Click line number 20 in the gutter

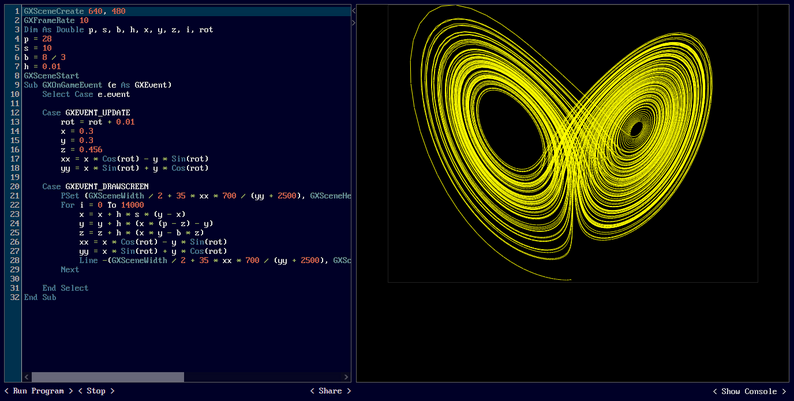point(15,186)
